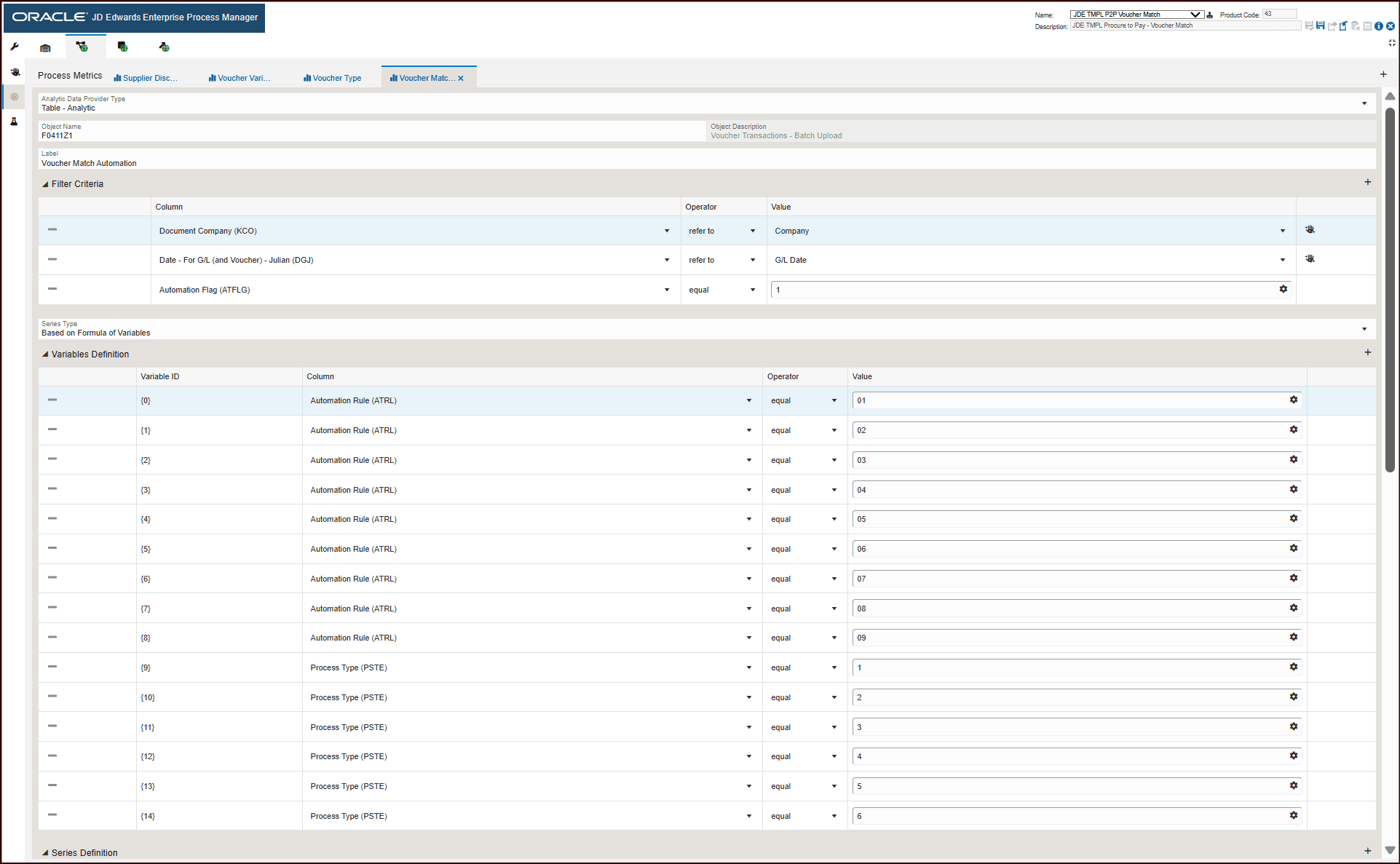Viewport: 1400px width, 864px height.
Task: Remove Automation Flag filter row with minus
Action: [x=52, y=289]
